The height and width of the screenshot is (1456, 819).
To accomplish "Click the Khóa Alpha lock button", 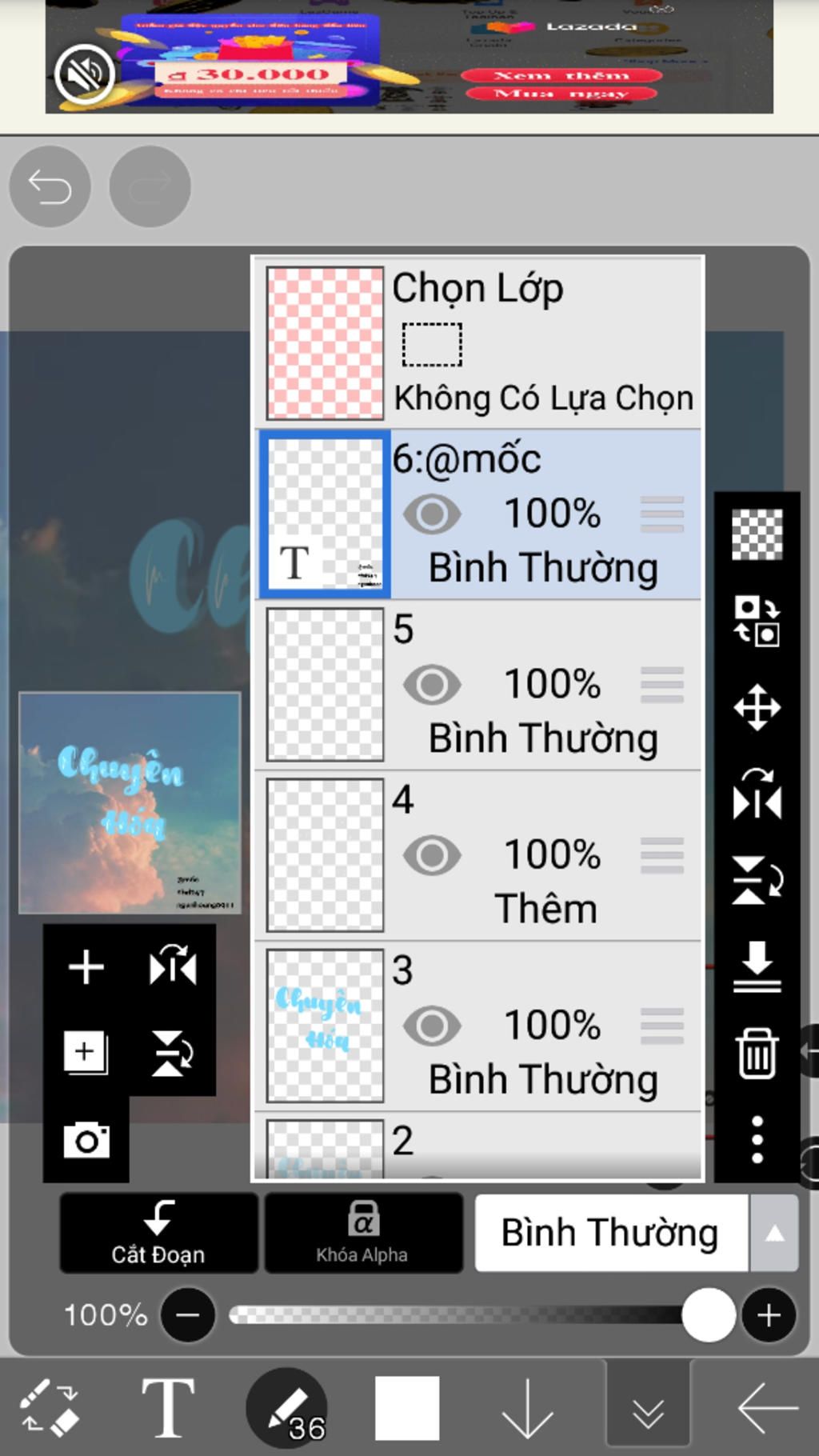I will [x=363, y=1233].
